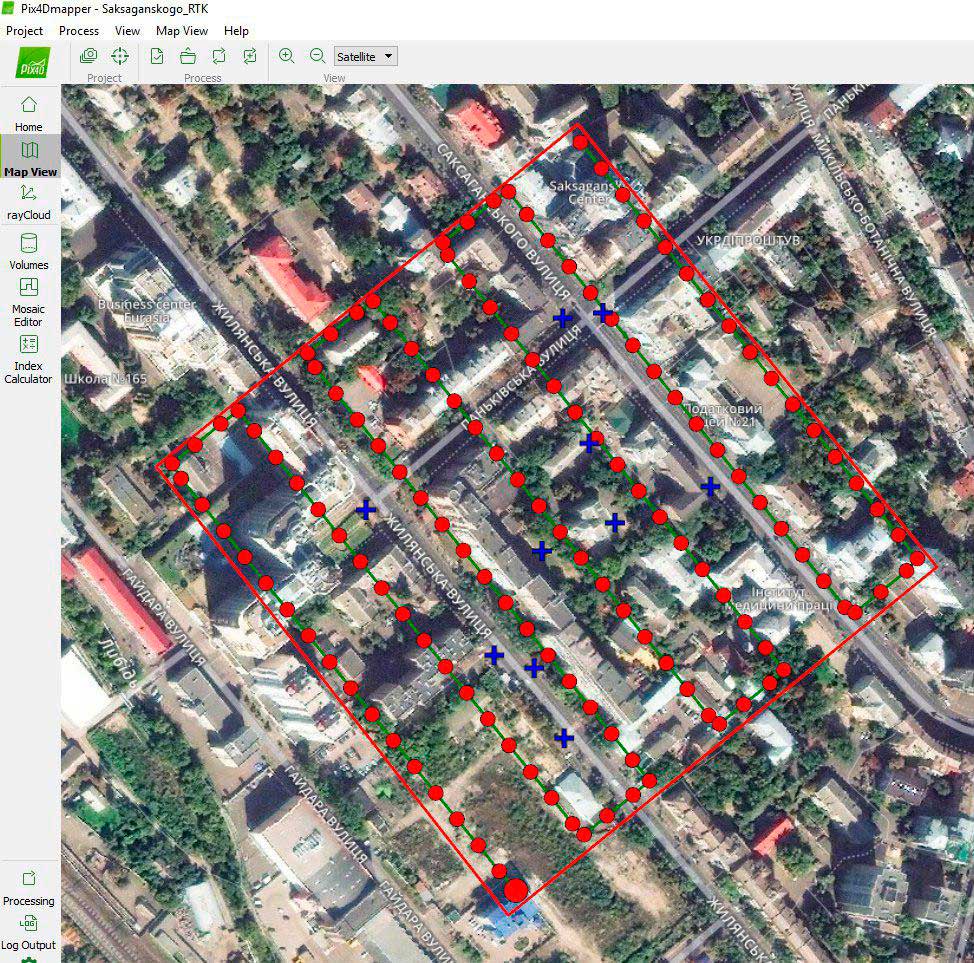The height and width of the screenshot is (963, 974).
Task: Open the Index Calculator view
Action: (29, 359)
